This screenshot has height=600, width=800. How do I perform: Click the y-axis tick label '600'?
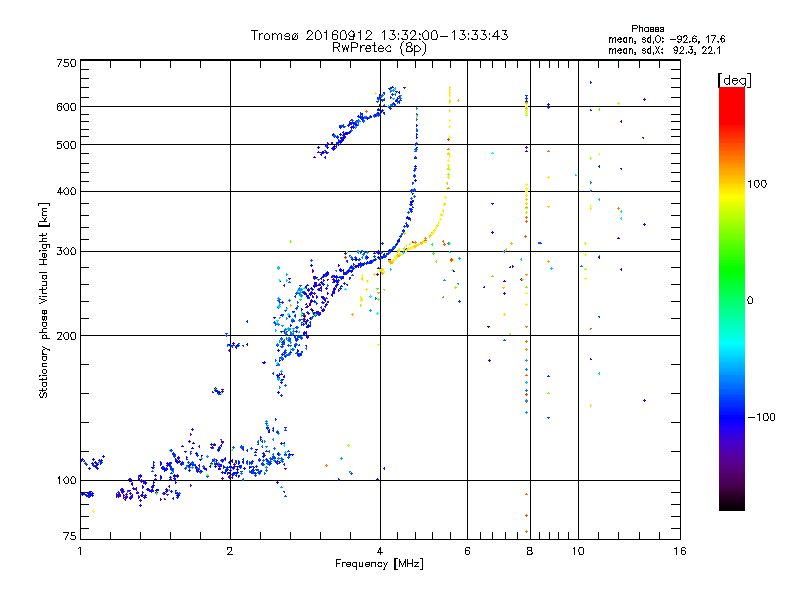67,107
